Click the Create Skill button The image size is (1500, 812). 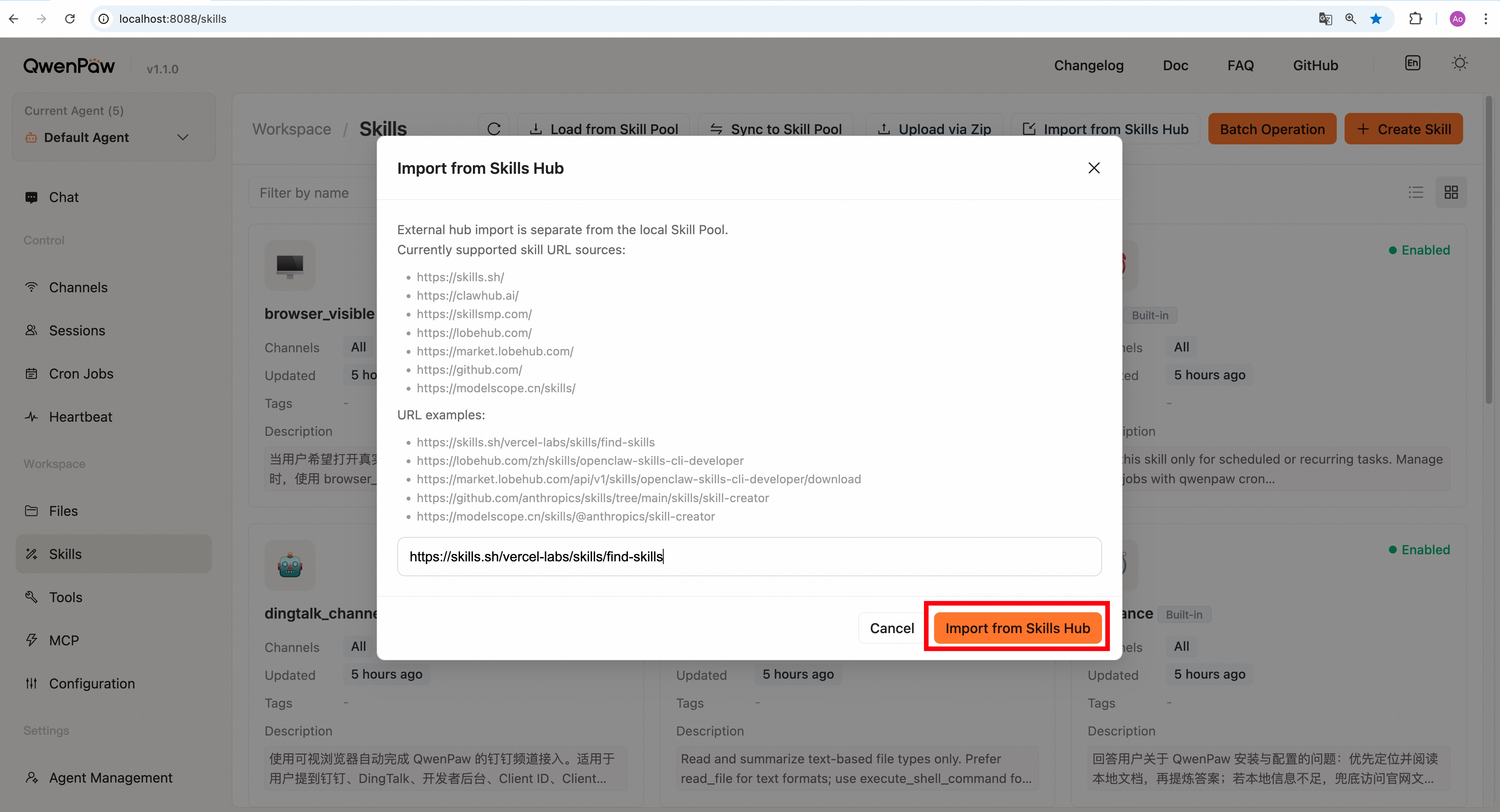[1403, 129]
